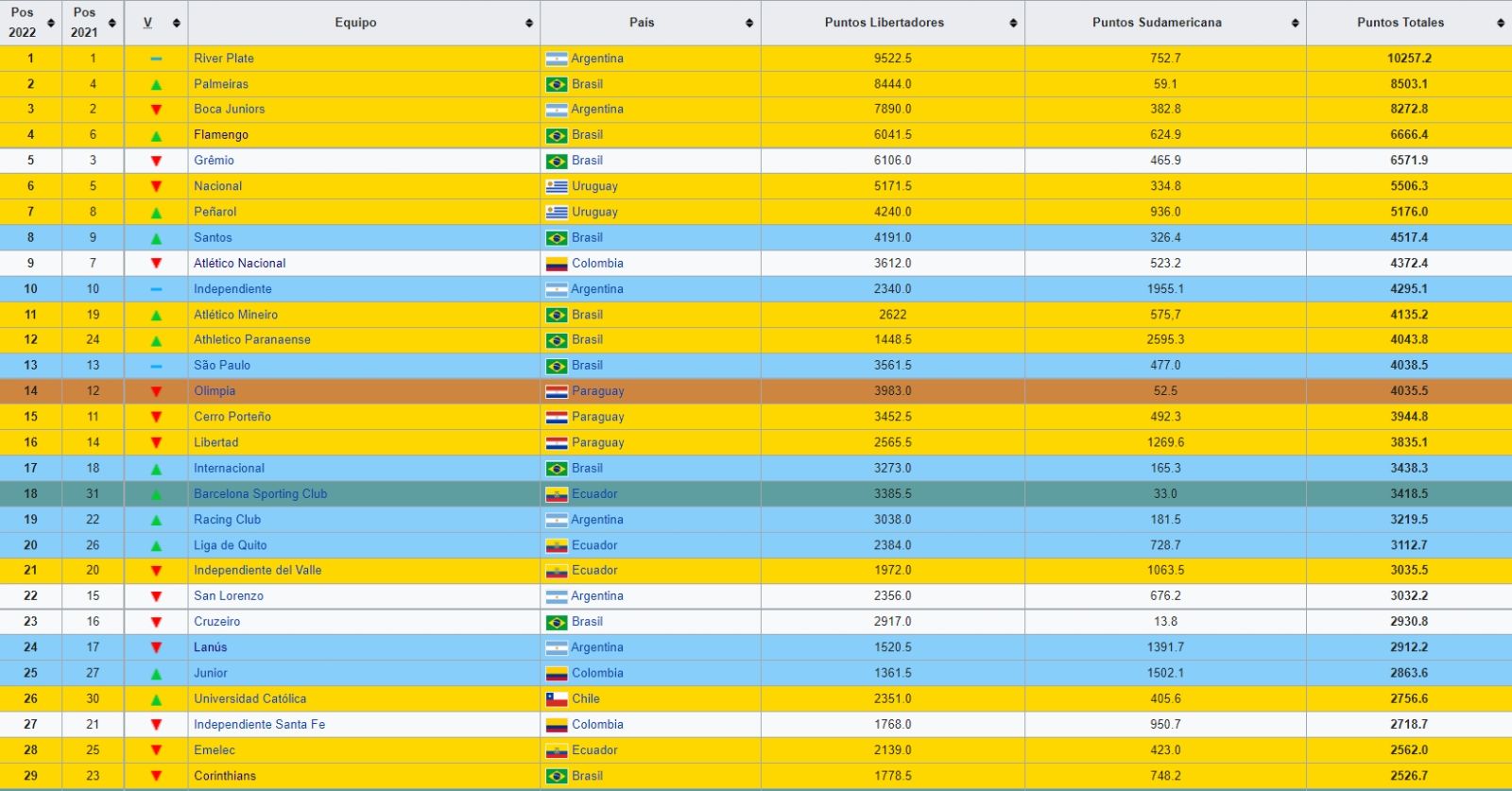Follow the Uruguay link in the Peñarol row
This screenshot has height=791, width=1512.
pos(594,213)
